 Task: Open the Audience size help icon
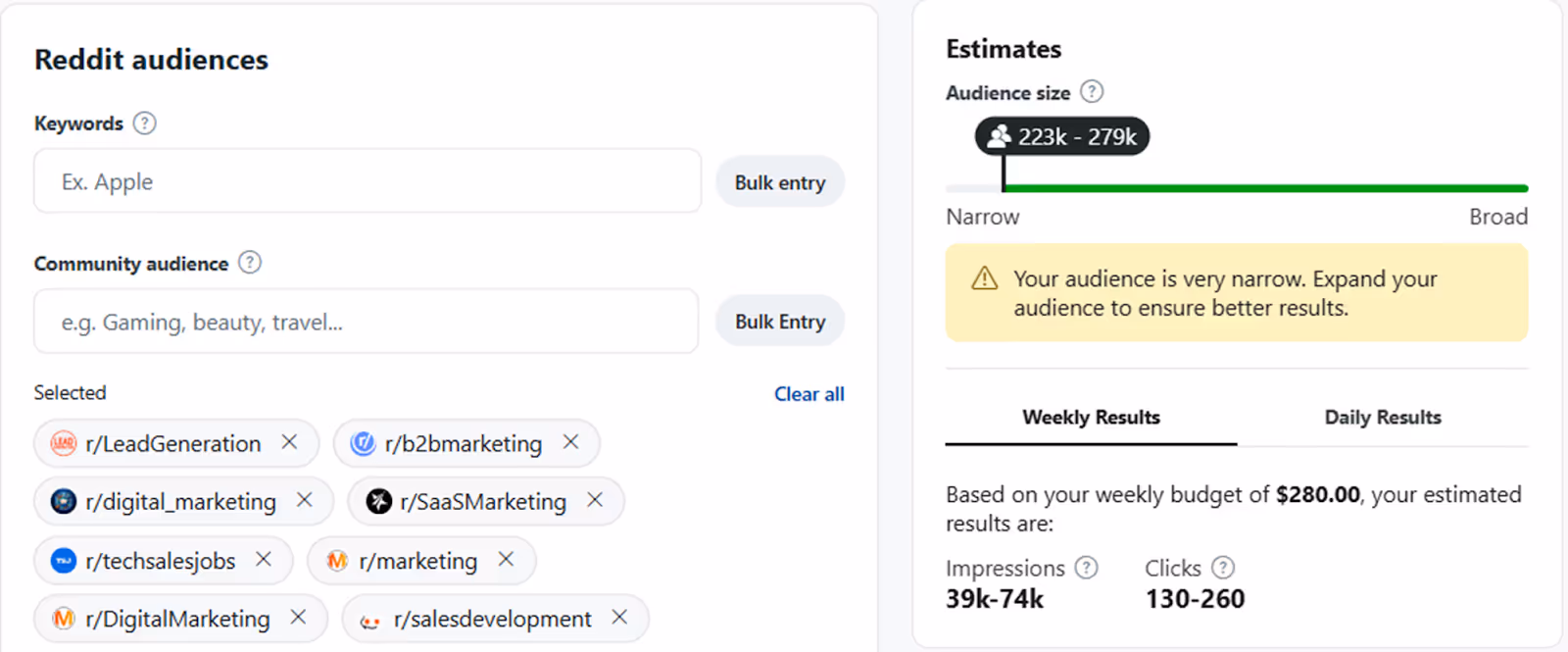coord(1092,92)
